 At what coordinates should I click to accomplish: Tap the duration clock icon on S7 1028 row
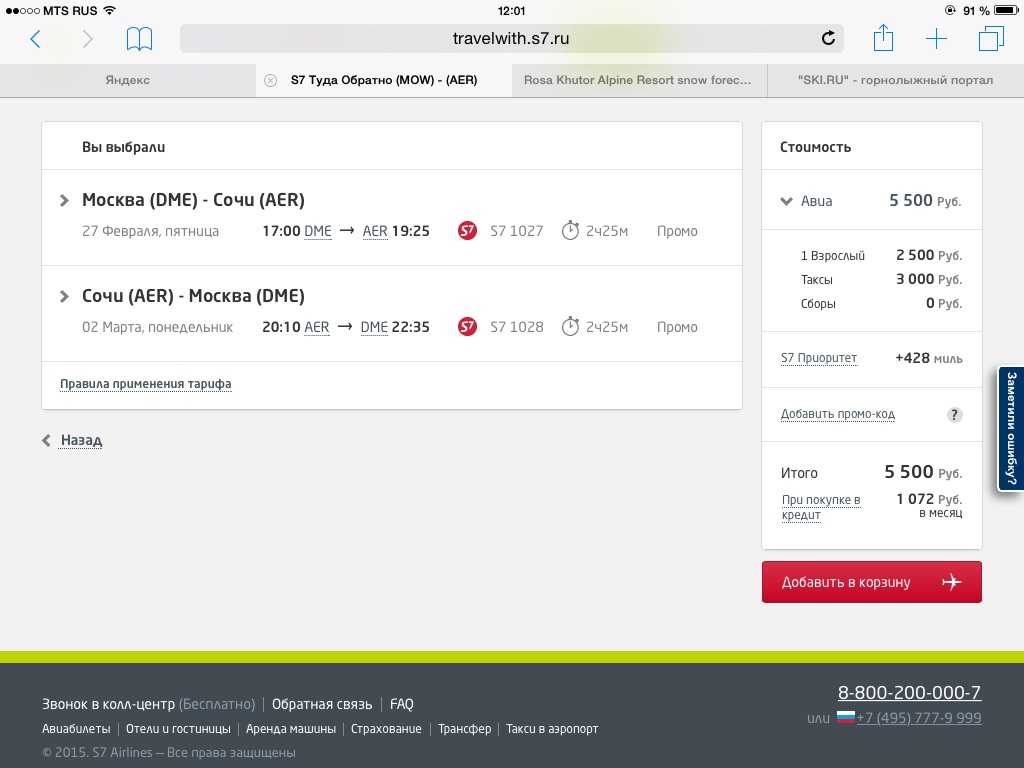coord(570,326)
